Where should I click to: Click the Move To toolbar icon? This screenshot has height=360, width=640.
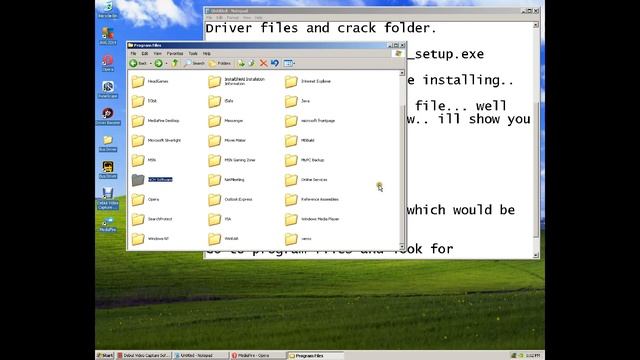click(x=241, y=63)
